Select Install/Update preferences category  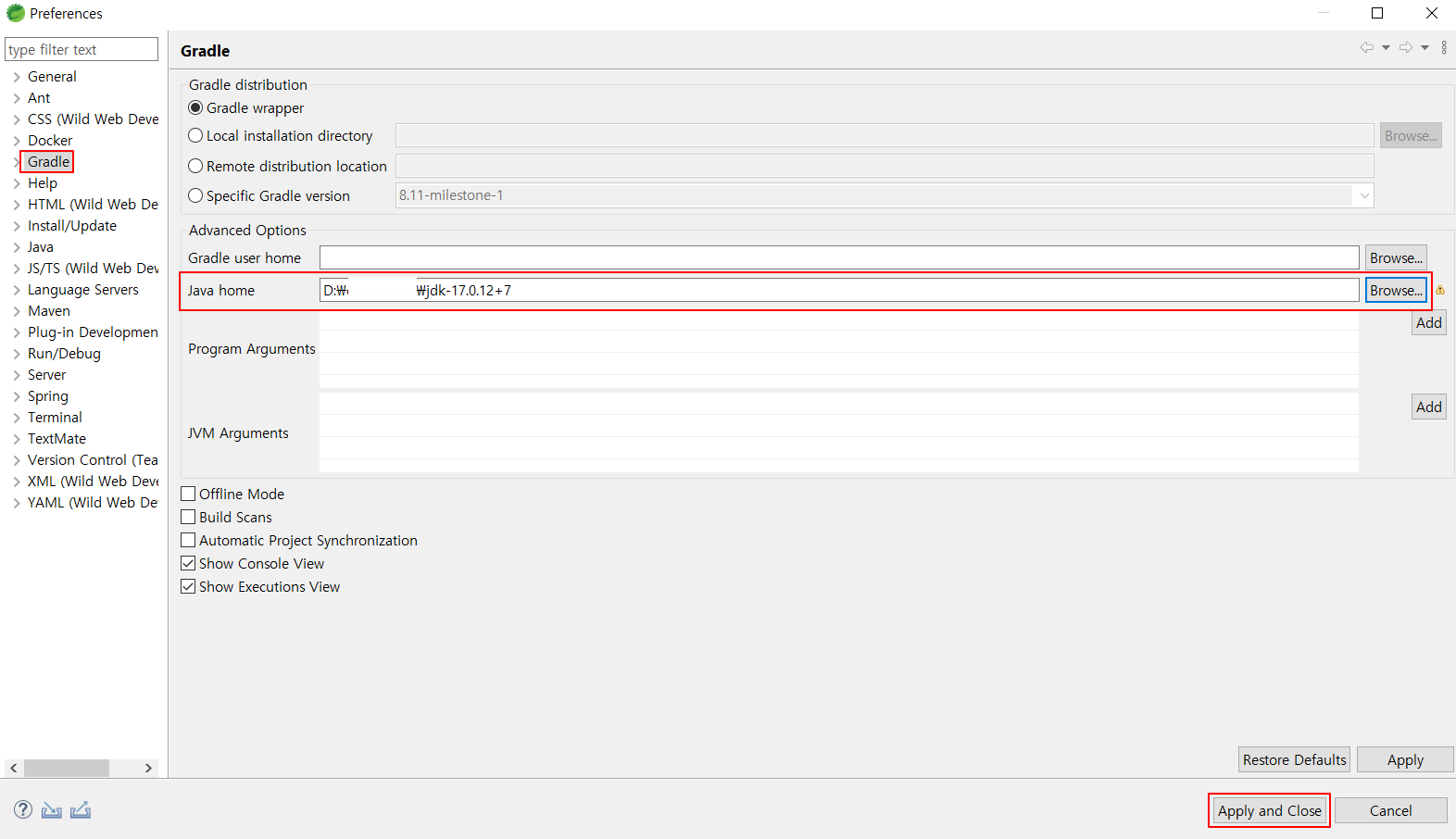point(72,226)
